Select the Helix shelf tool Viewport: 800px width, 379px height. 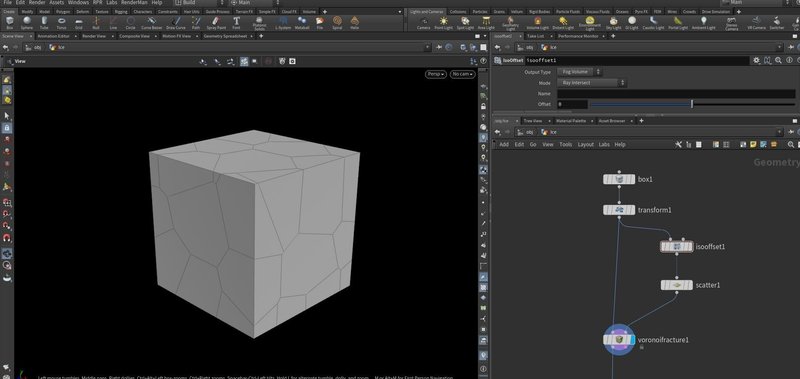tap(355, 22)
